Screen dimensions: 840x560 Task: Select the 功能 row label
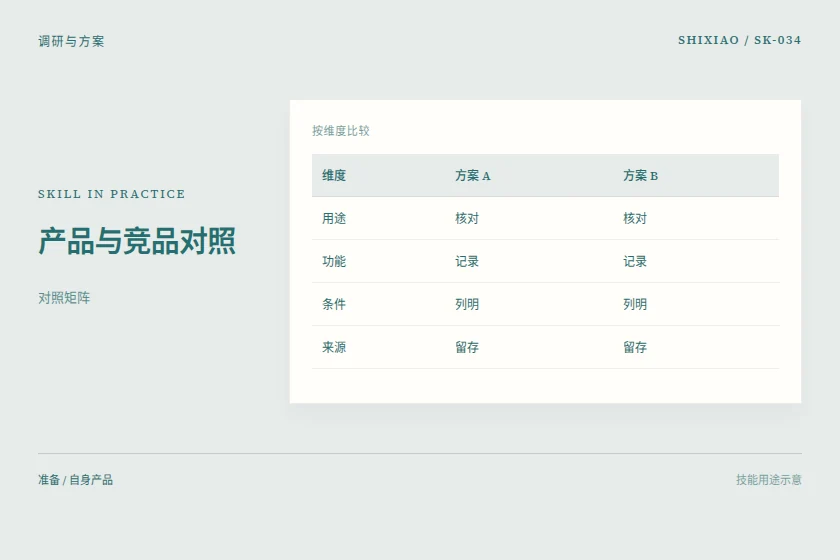(334, 261)
